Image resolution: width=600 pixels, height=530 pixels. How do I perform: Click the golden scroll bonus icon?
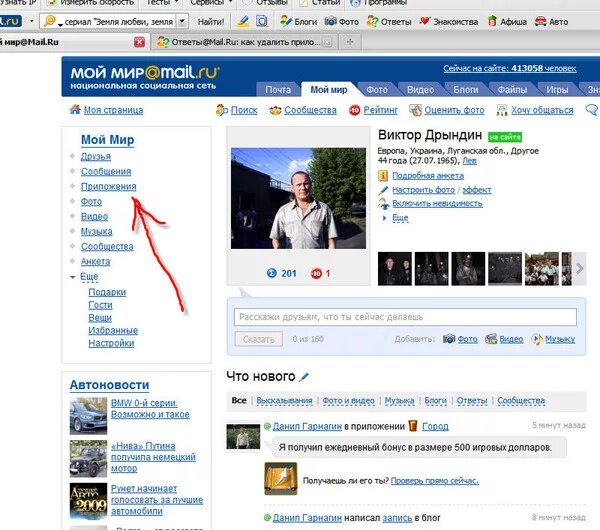click(280, 478)
